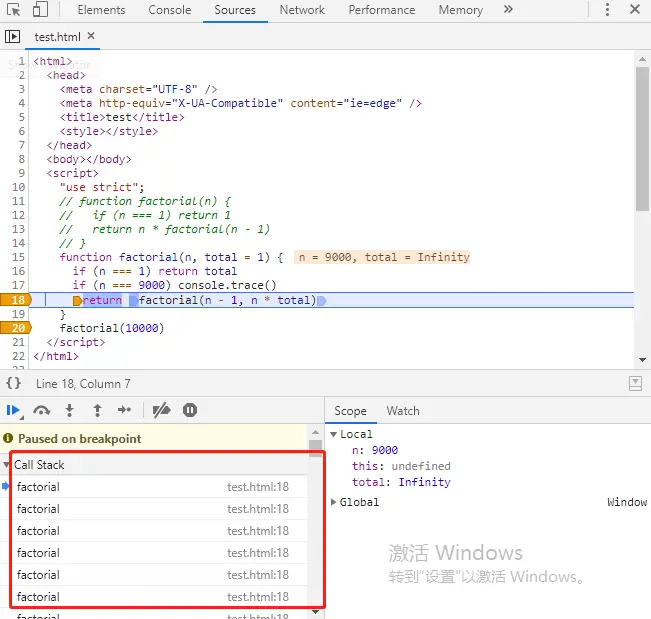Switch to the Console tab
The width and height of the screenshot is (651, 619).
(170, 10)
